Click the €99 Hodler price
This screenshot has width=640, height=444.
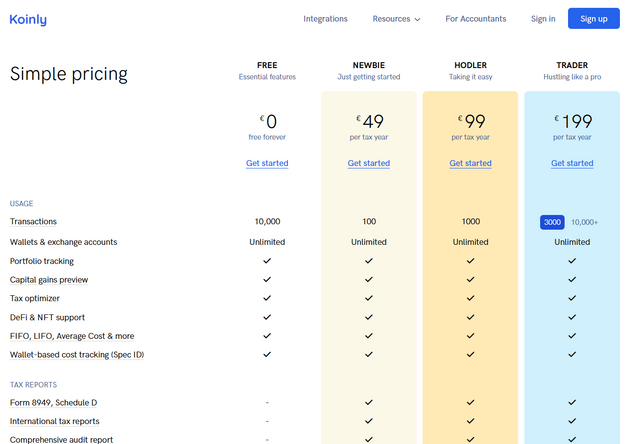(471, 121)
